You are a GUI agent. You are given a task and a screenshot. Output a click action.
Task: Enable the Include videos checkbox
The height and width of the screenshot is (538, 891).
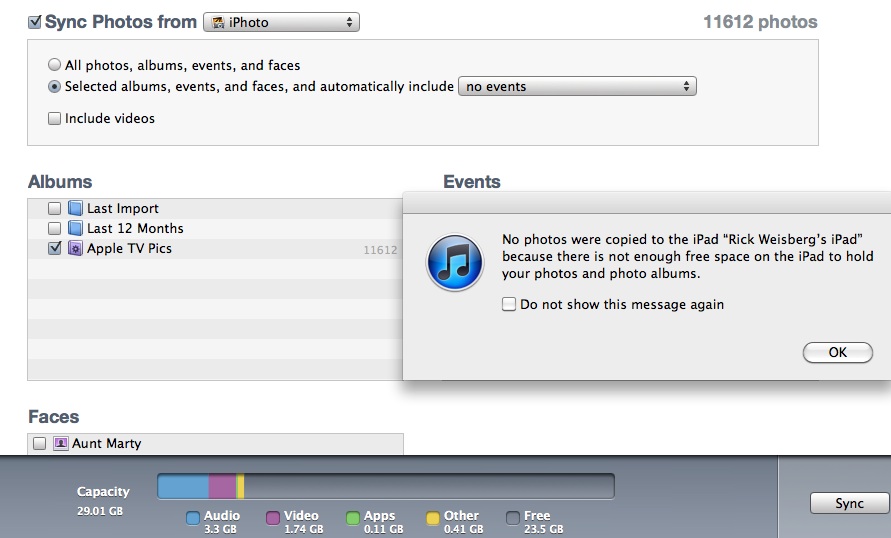55,118
